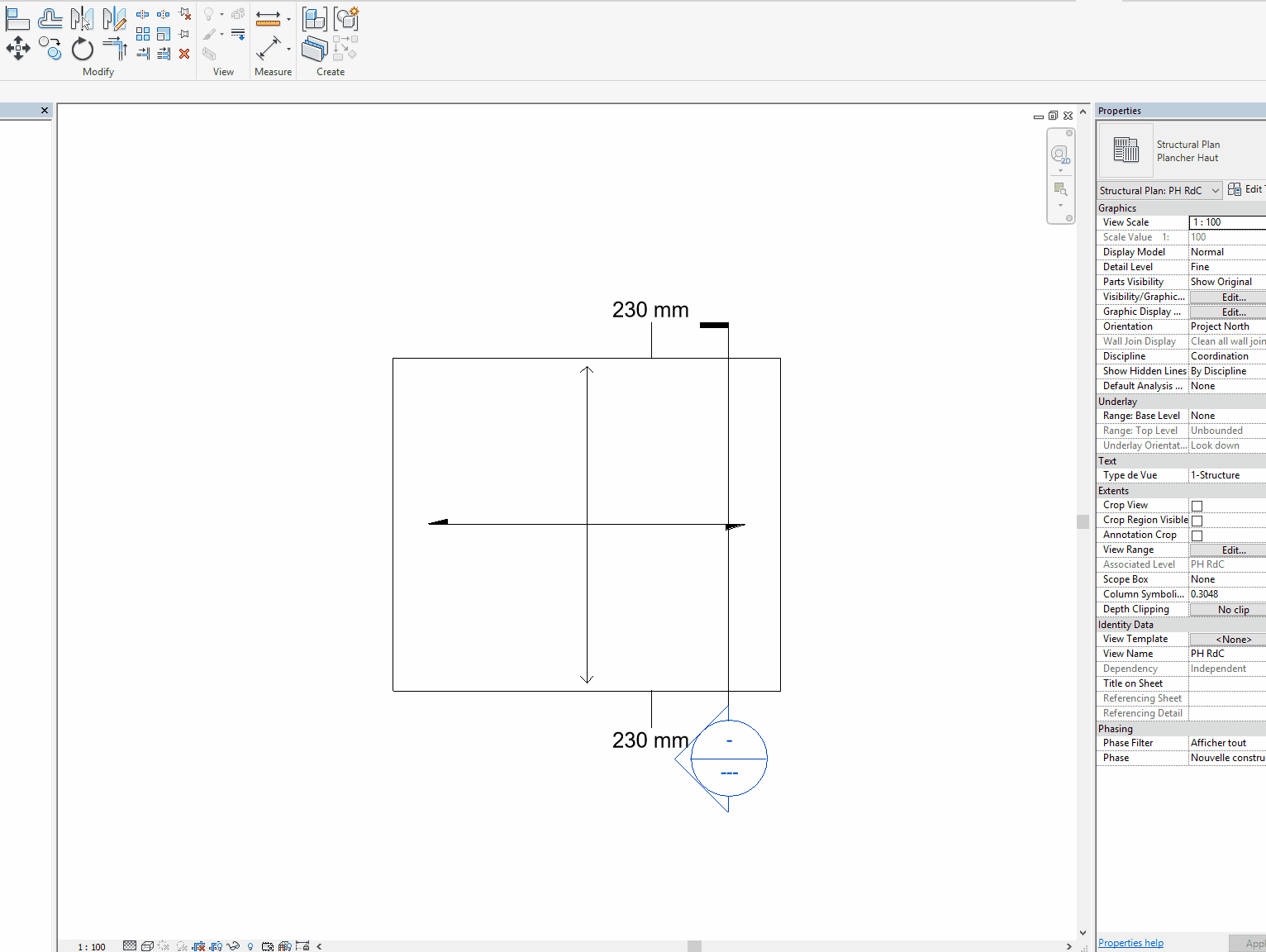The width and height of the screenshot is (1266, 952).
Task: Open the view scale 1:100 selector in view bar
Action: pos(92,947)
